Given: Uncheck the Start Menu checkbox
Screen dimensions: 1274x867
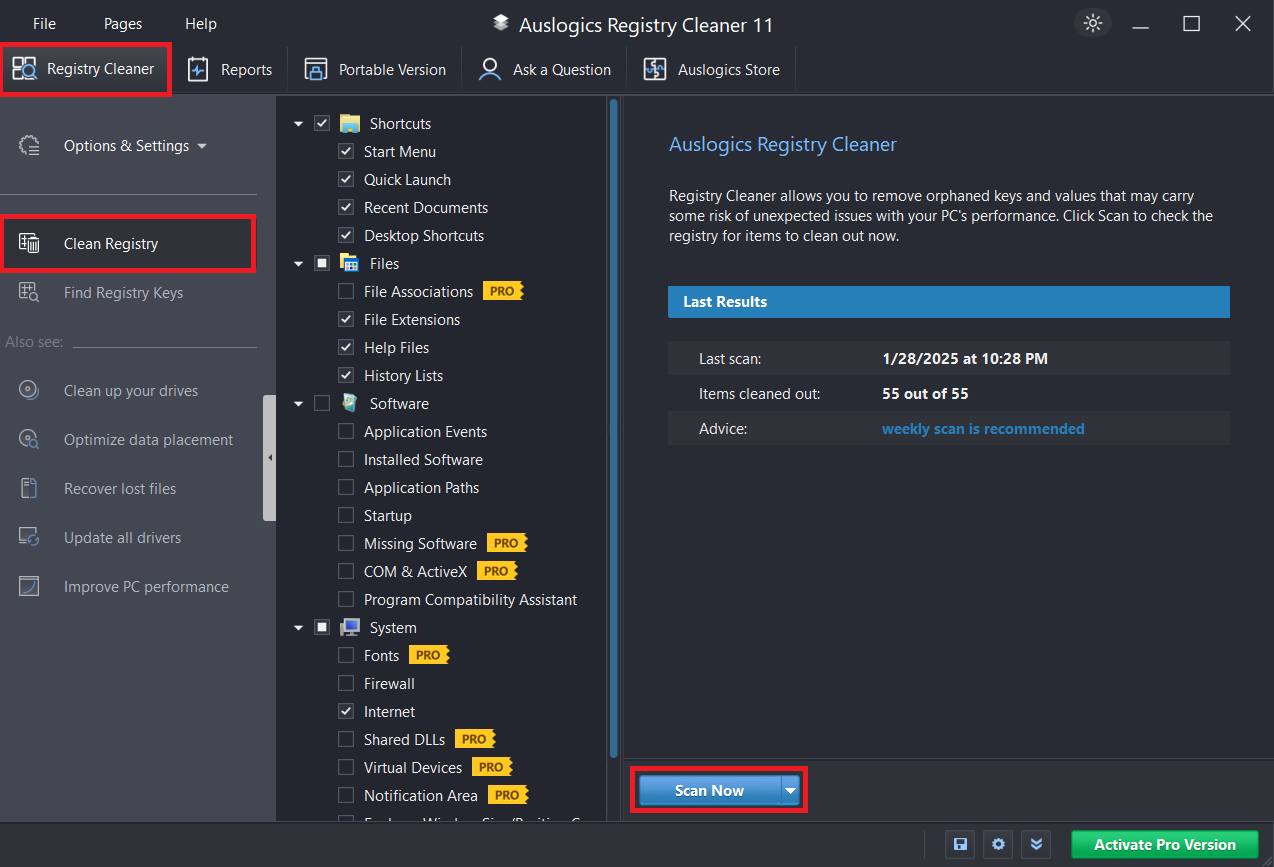Looking at the screenshot, I should click(346, 151).
